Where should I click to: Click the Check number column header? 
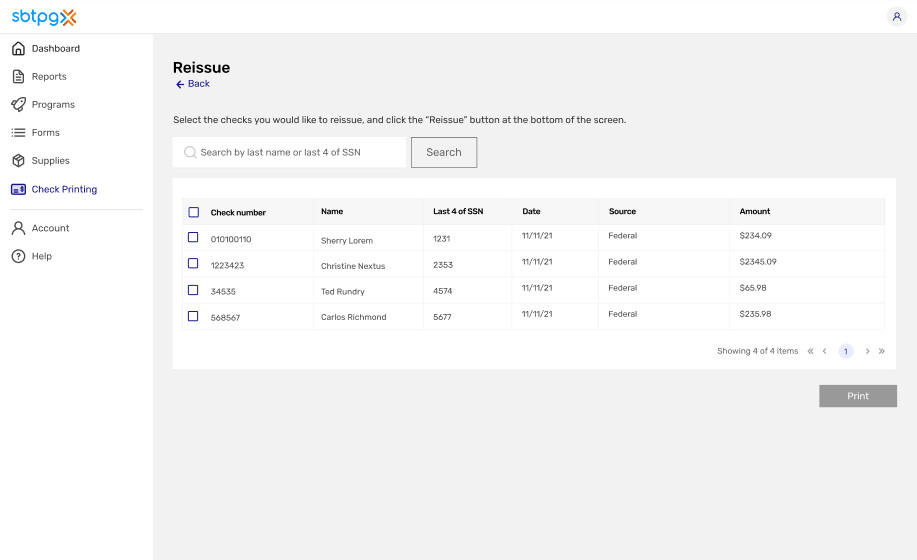238,213
